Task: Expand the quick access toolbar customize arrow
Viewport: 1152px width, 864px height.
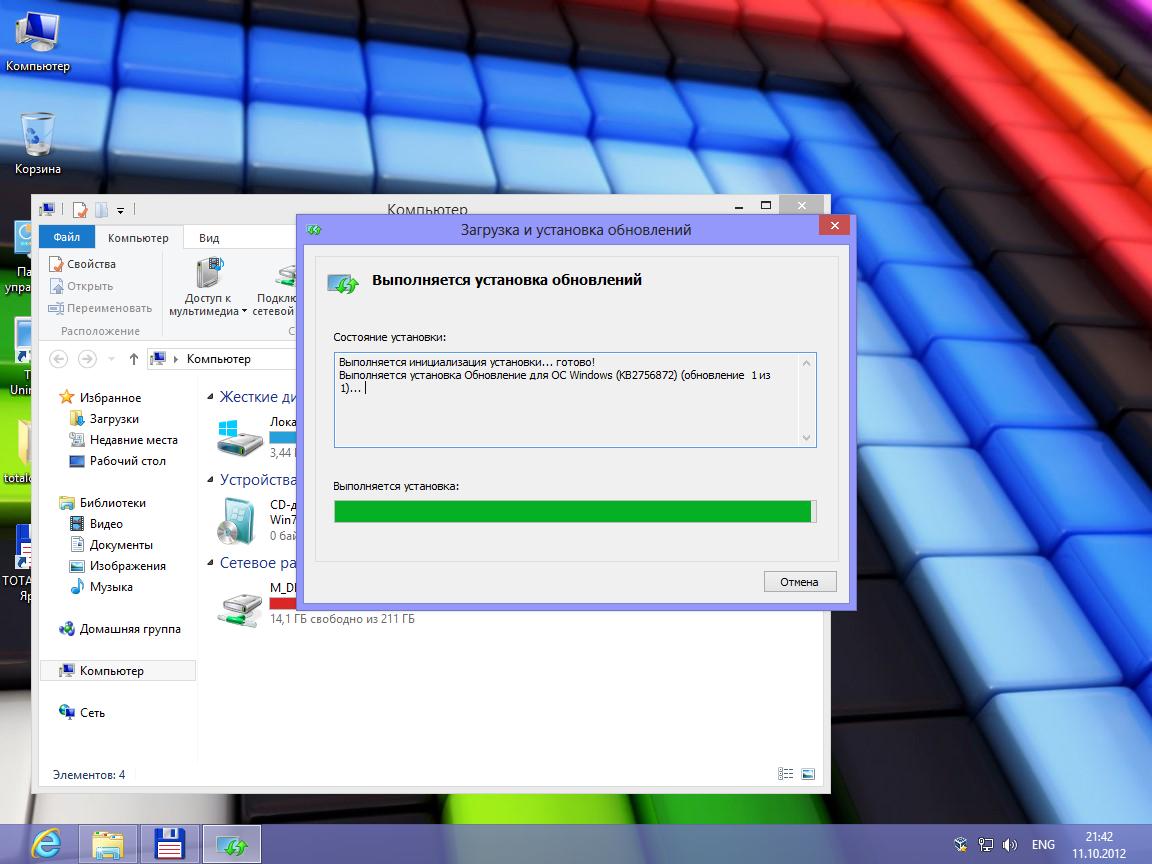Action: (x=121, y=210)
